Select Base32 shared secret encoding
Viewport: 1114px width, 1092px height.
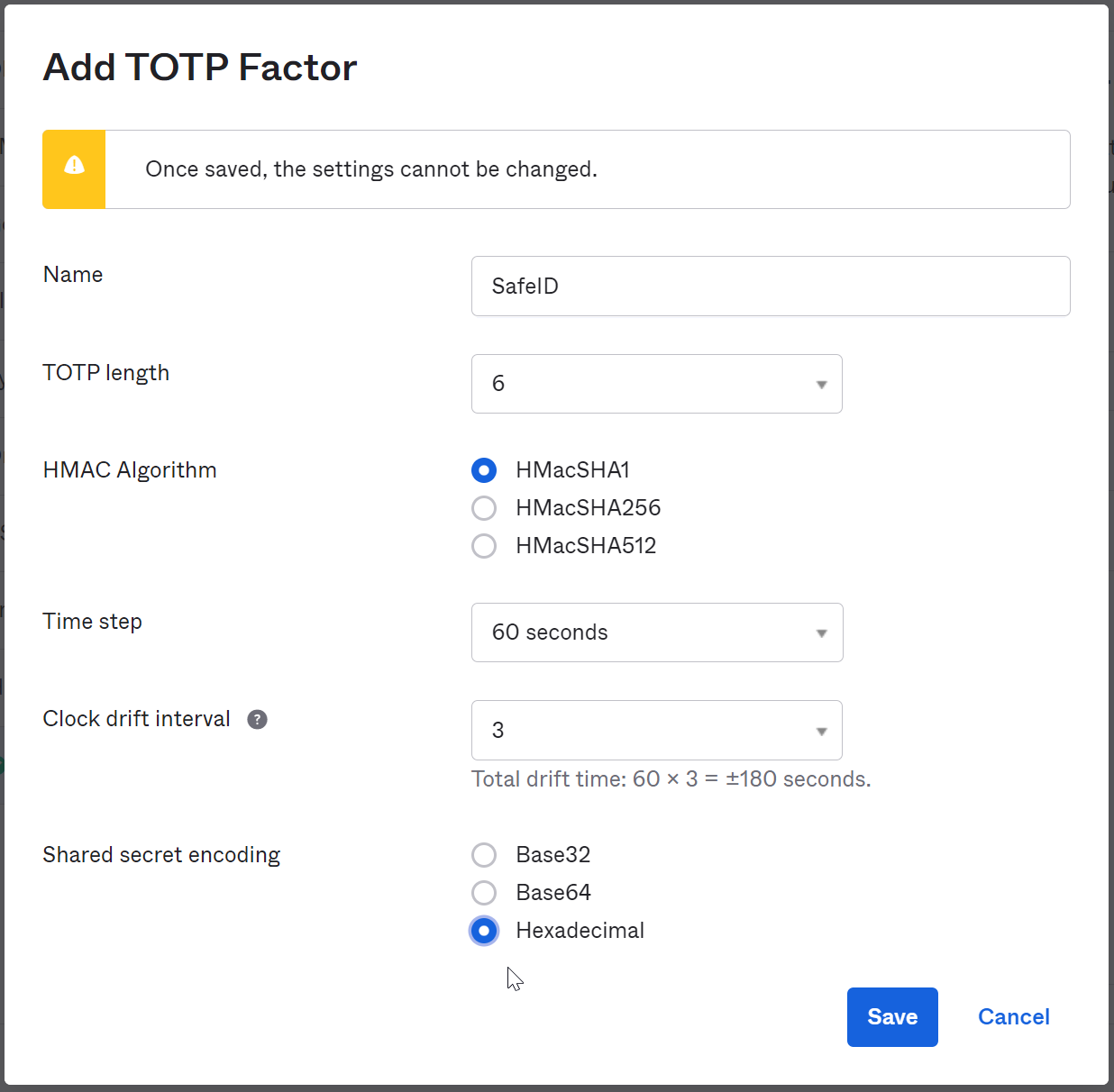[484, 855]
